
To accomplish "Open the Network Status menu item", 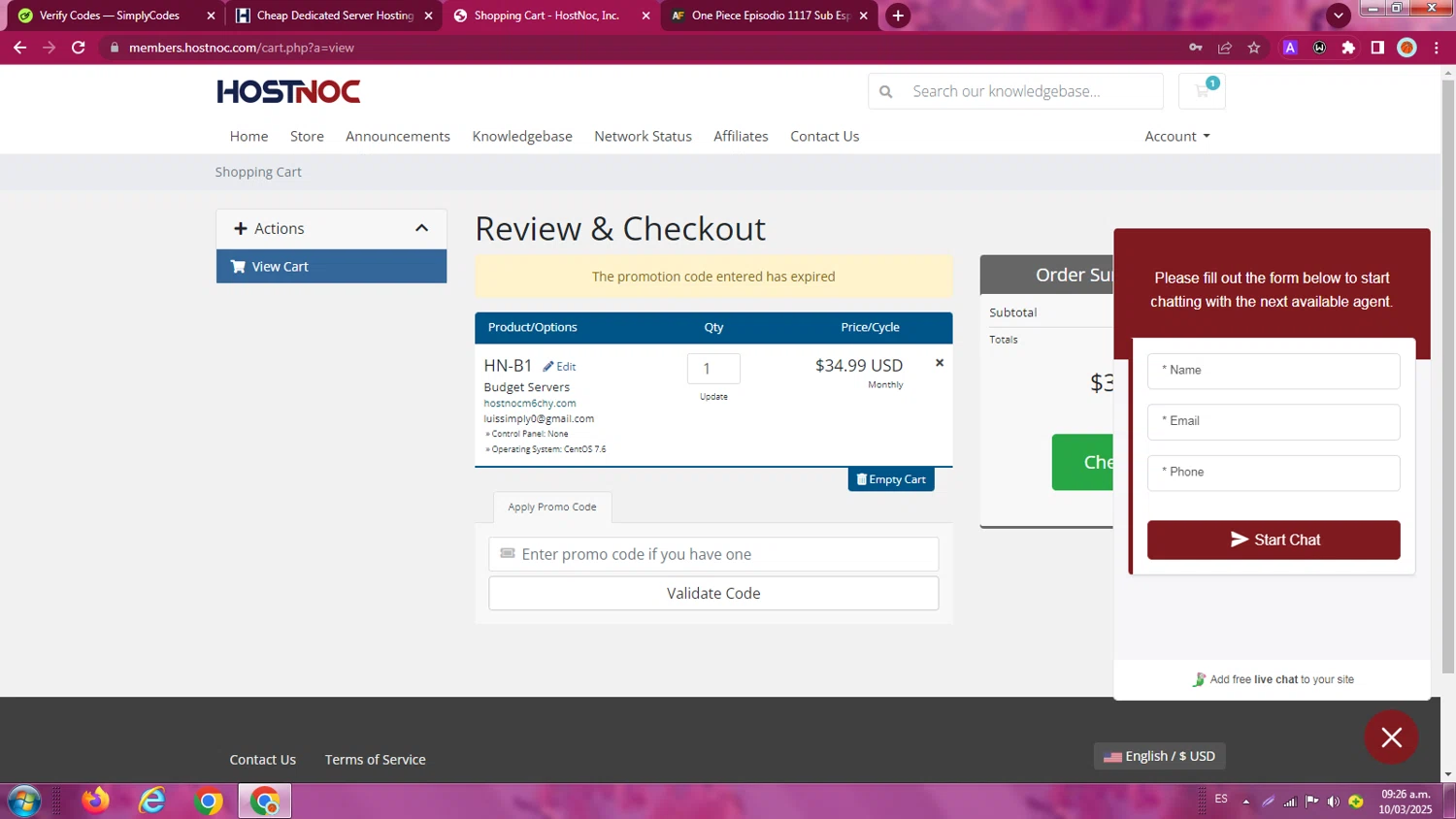I will point(643,137).
